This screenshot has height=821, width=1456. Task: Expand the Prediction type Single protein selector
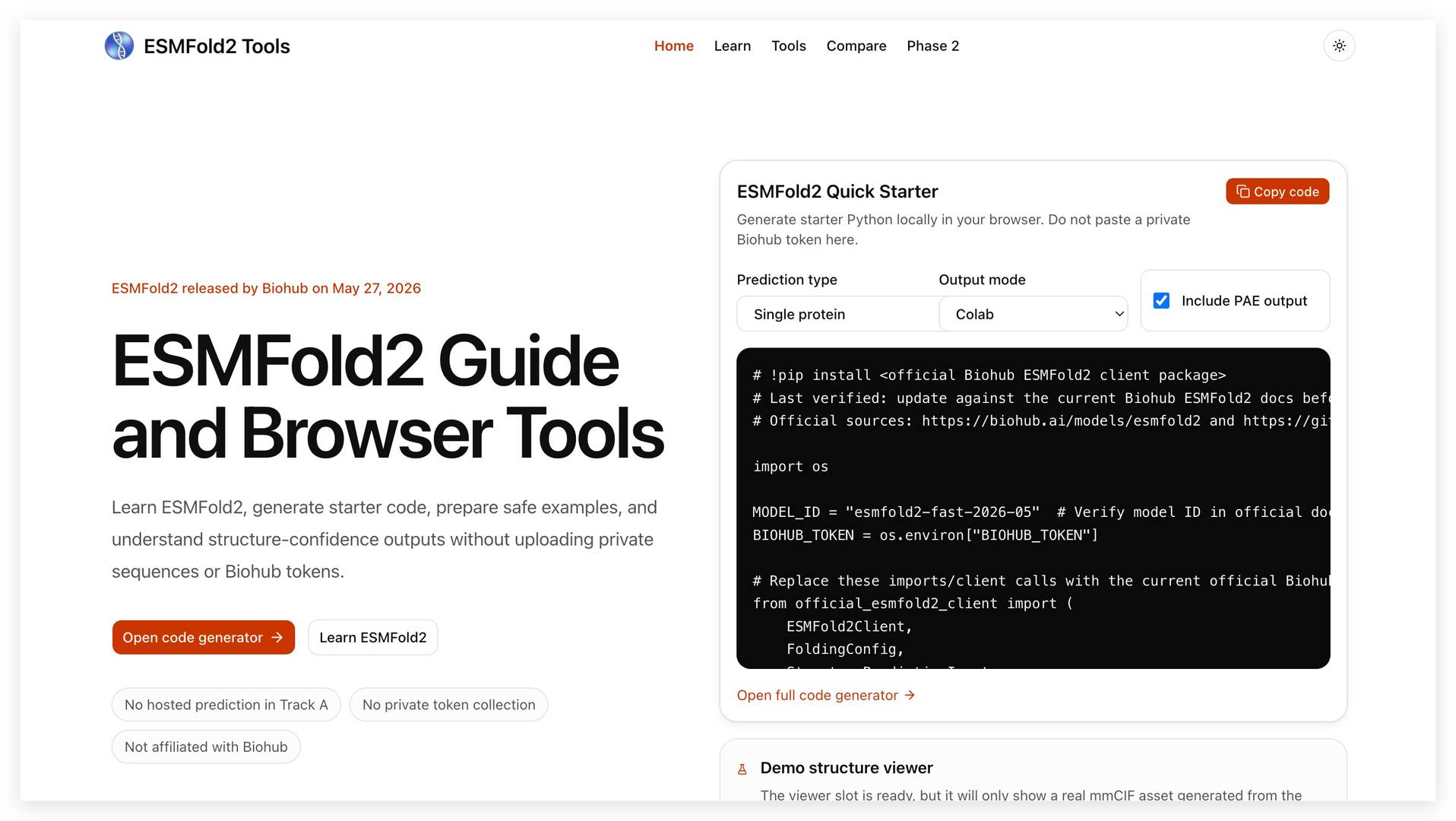(x=837, y=314)
